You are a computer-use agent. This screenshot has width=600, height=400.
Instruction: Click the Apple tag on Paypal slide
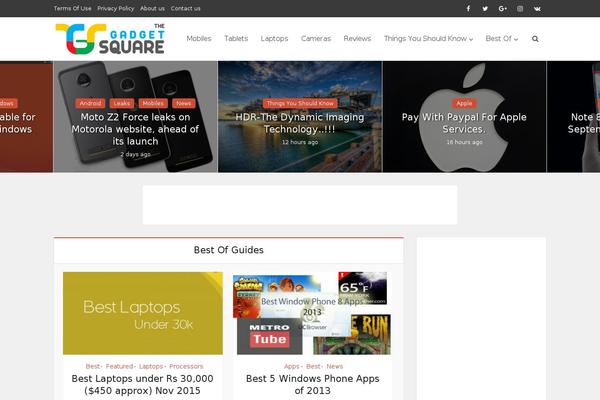464,103
